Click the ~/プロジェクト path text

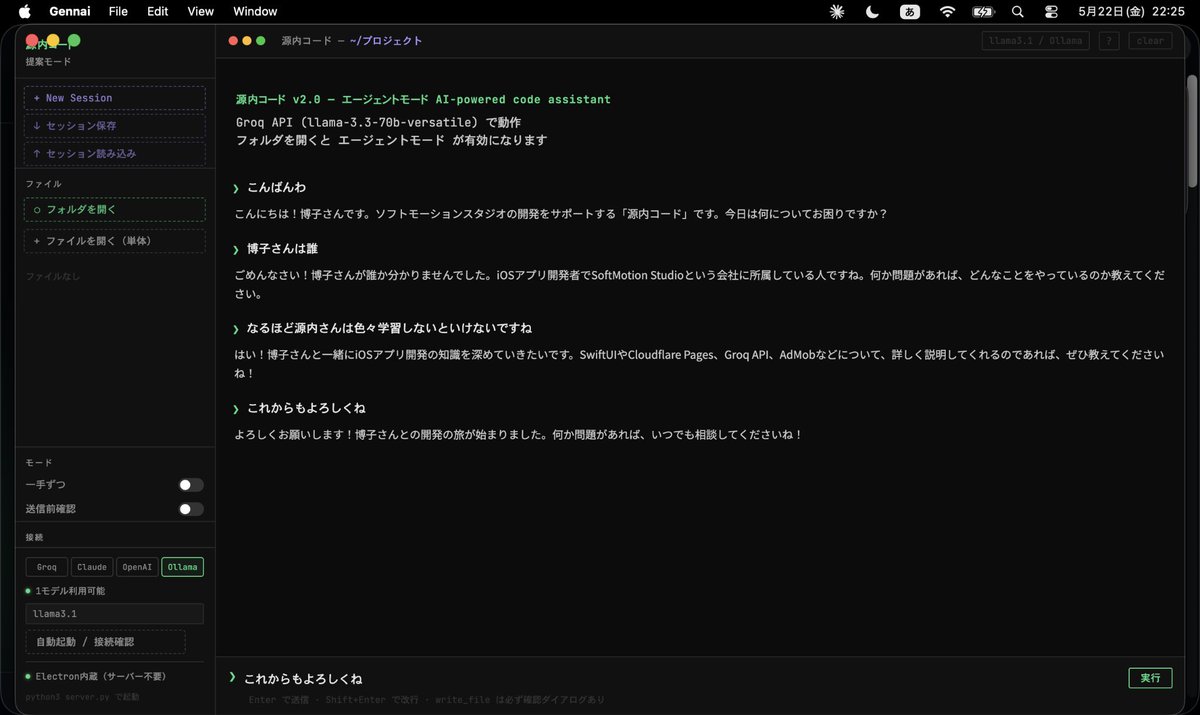pyautogui.click(x=386, y=41)
